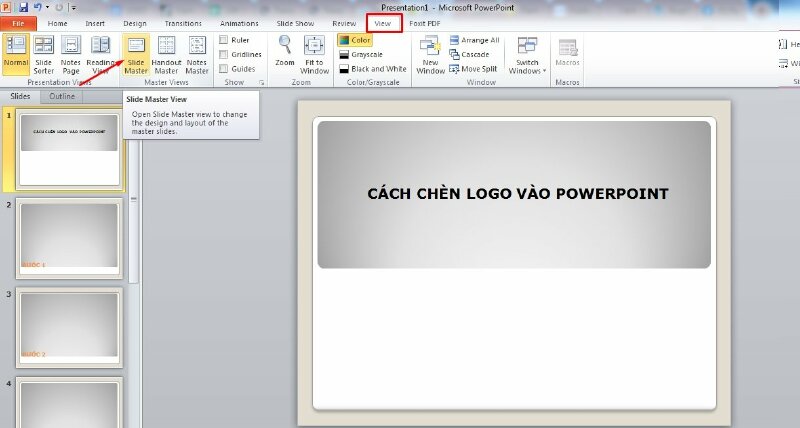Select Grayscale view mode
This screenshot has width=800, height=428.
pyautogui.click(x=361, y=54)
